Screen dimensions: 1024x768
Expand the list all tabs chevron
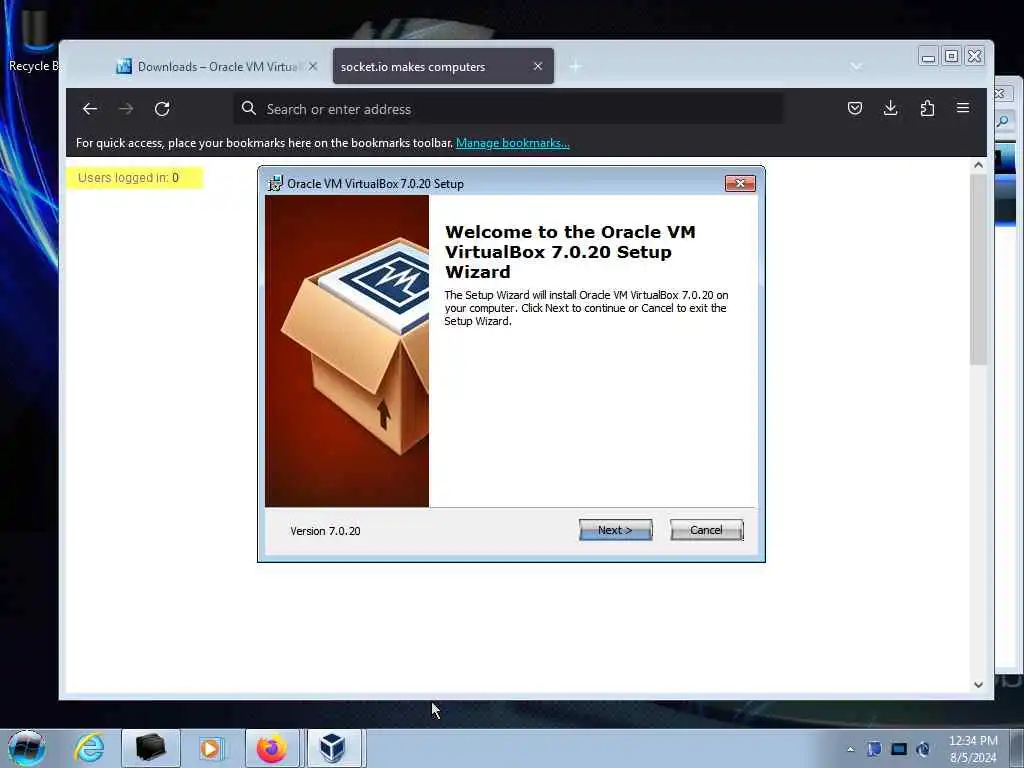(856, 67)
